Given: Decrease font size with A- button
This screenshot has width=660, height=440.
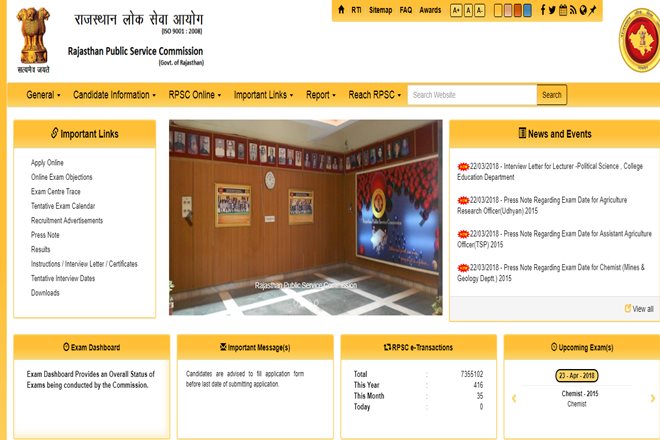Looking at the screenshot, I should [480, 10].
